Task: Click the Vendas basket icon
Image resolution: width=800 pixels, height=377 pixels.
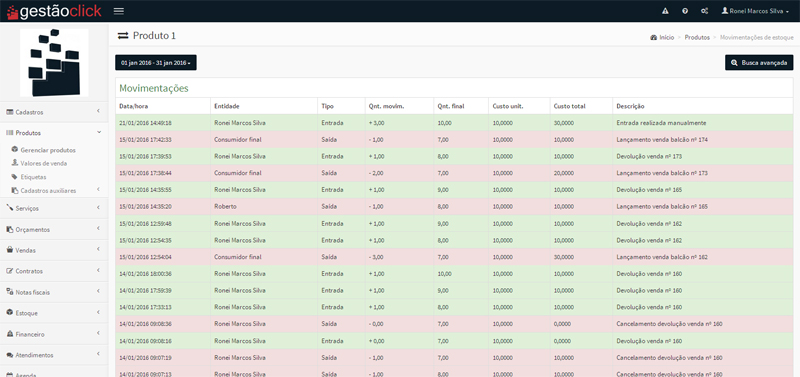Action: pos(10,250)
